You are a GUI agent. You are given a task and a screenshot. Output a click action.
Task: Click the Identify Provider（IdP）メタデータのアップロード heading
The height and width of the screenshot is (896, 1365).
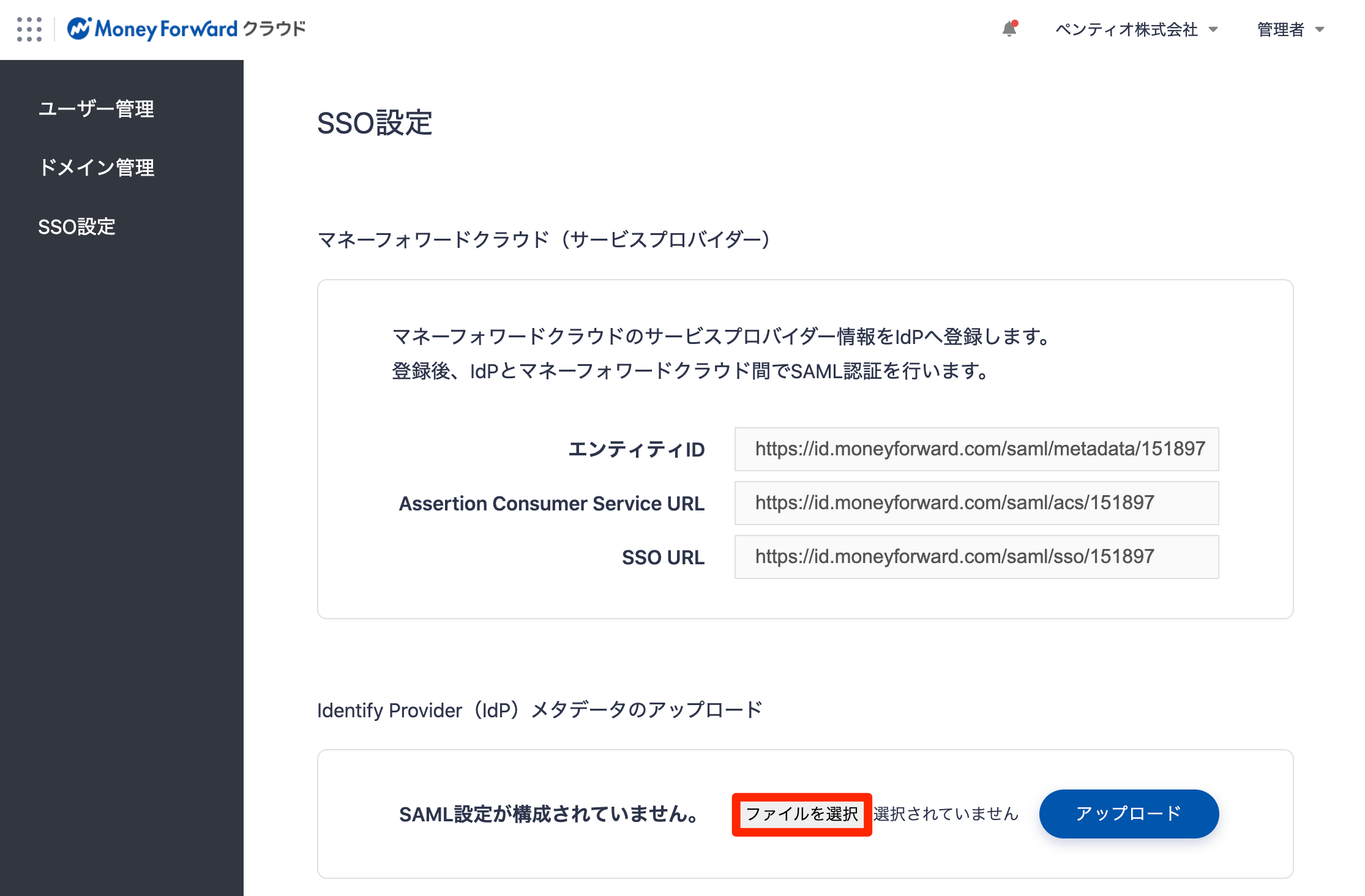click(540, 710)
